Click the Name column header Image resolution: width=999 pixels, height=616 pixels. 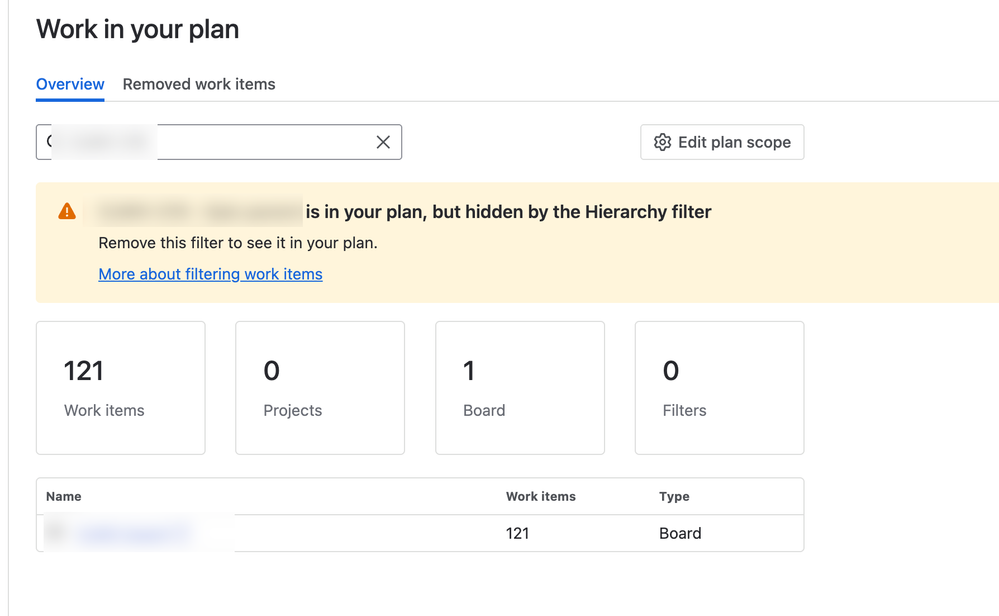pyautogui.click(x=64, y=496)
